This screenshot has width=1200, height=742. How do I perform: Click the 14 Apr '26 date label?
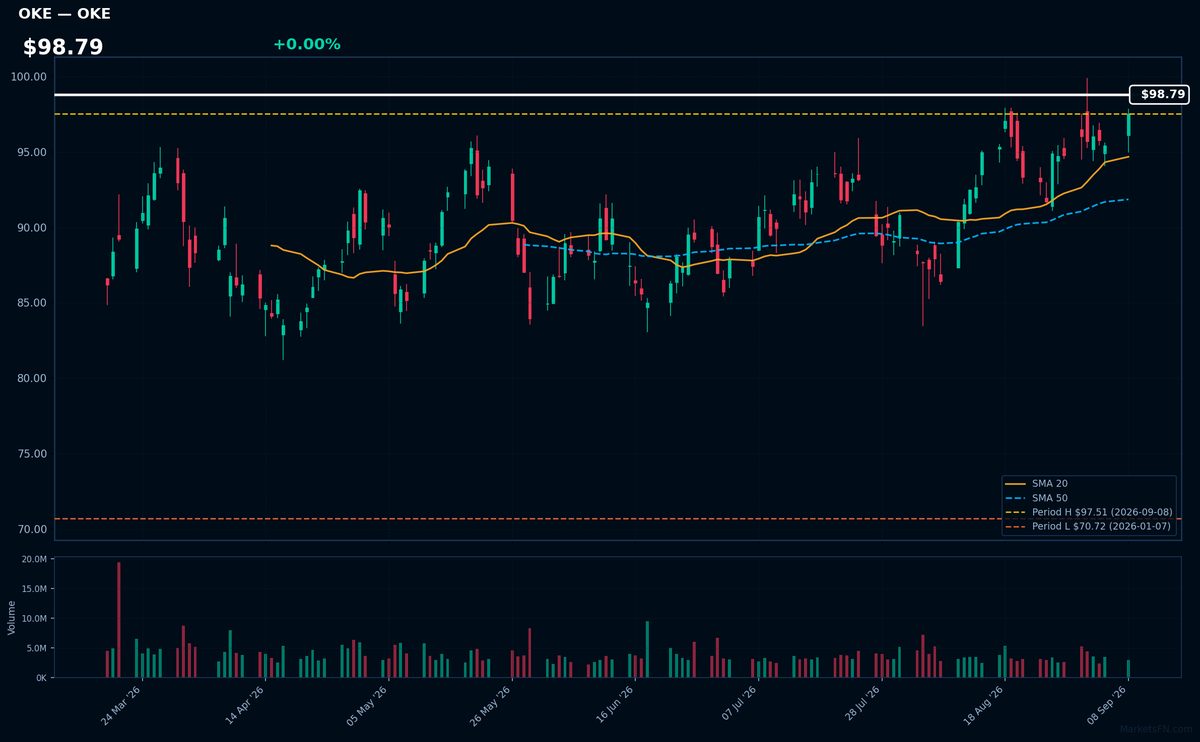coord(244,706)
